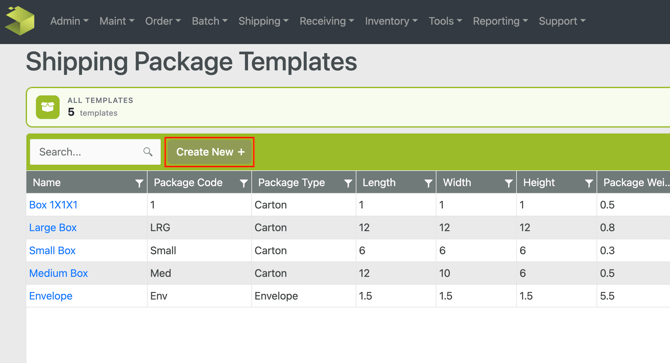The image size is (670, 363).
Task: Select the 0.3 weight cell
Action: coord(633,250)
